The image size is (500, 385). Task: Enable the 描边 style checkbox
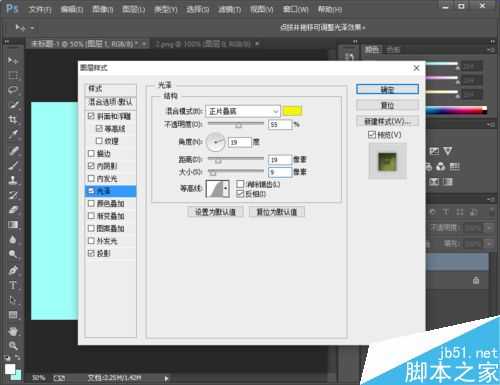pyautogui.click(x=91, y=153)
